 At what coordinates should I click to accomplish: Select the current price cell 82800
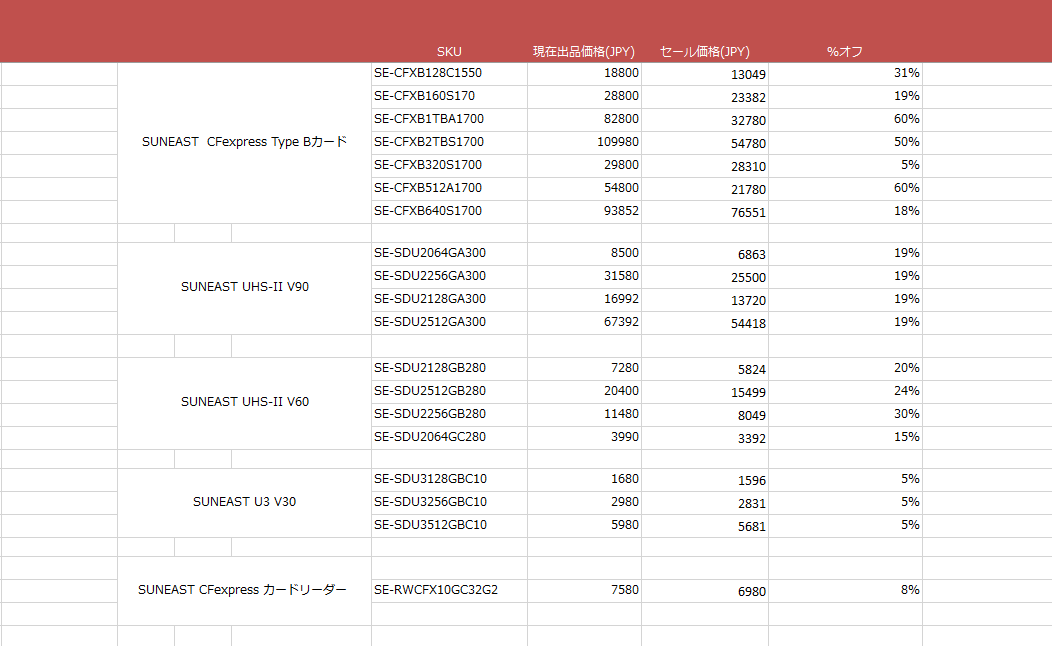pyautogui.click(x=584, y=119)
